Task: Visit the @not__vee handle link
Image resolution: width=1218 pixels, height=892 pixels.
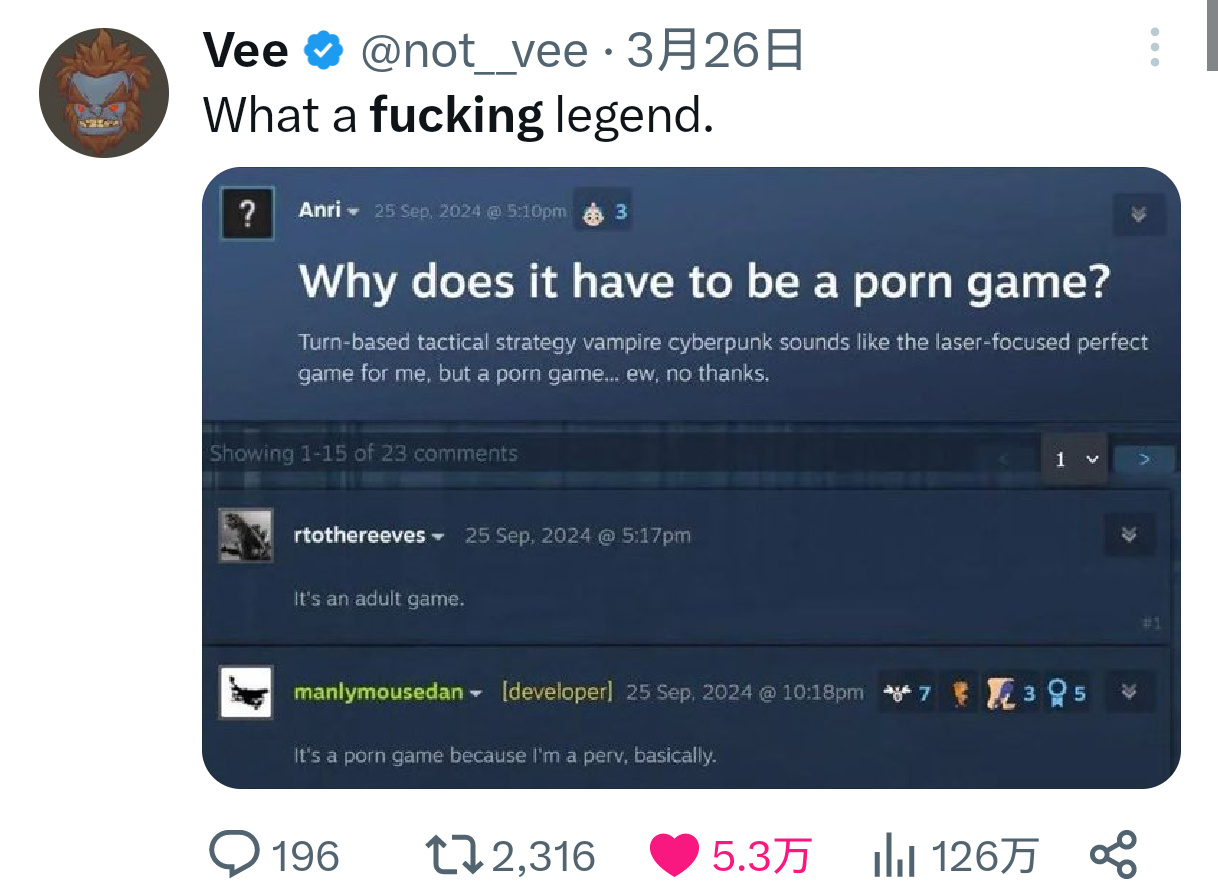Action: point(473,50)
